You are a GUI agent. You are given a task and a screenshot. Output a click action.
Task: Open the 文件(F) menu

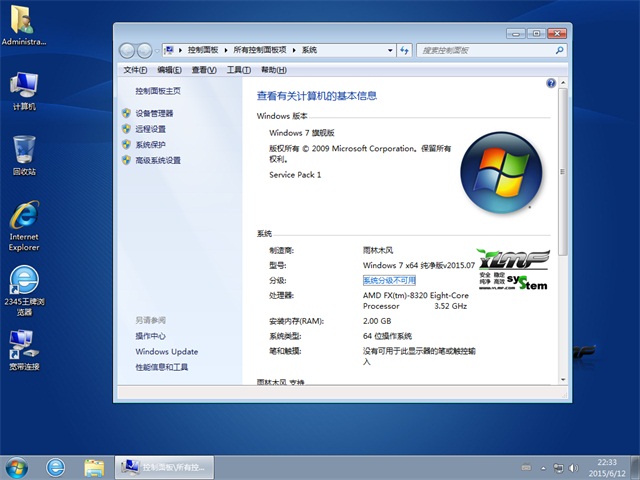coord(135,70)
